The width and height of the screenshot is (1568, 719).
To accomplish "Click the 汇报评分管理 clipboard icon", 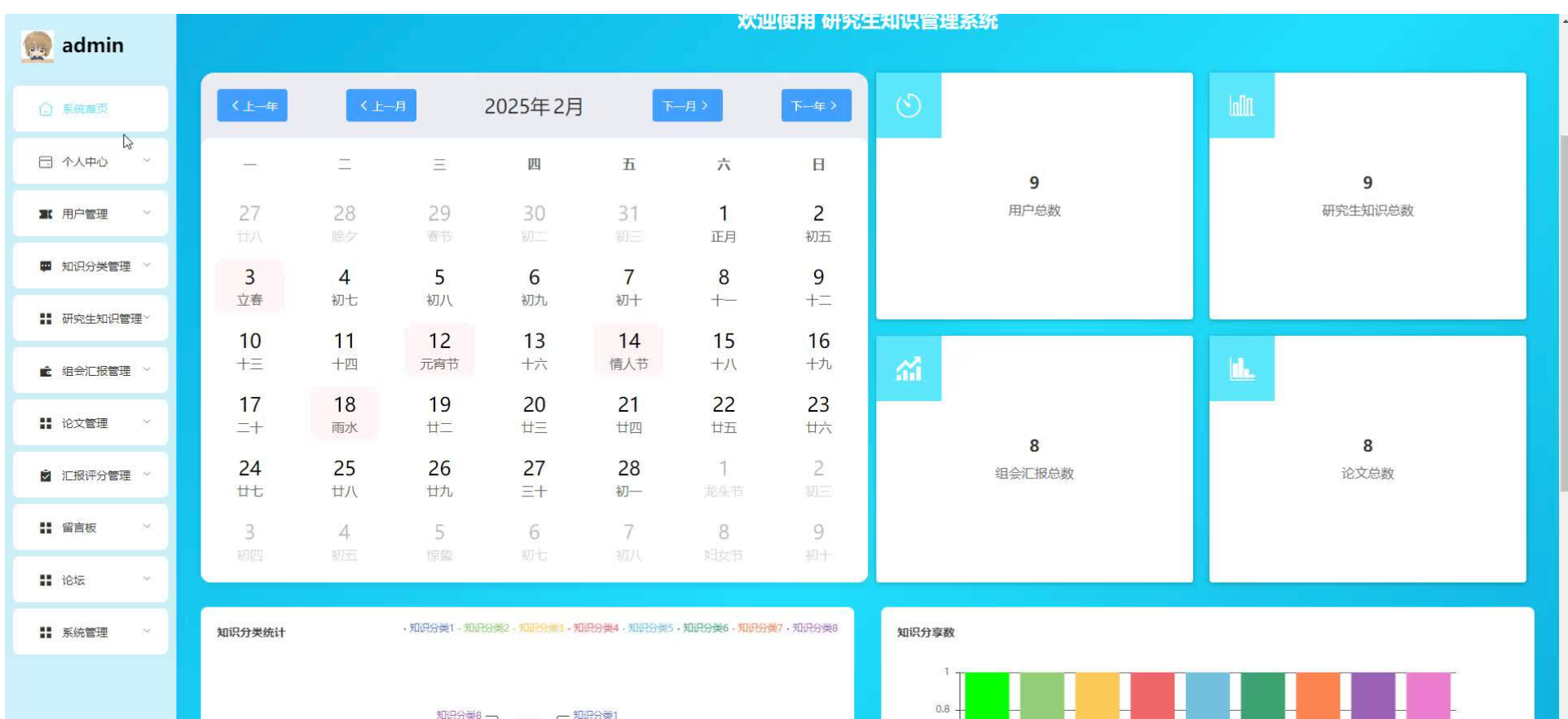I will (46, 475).
